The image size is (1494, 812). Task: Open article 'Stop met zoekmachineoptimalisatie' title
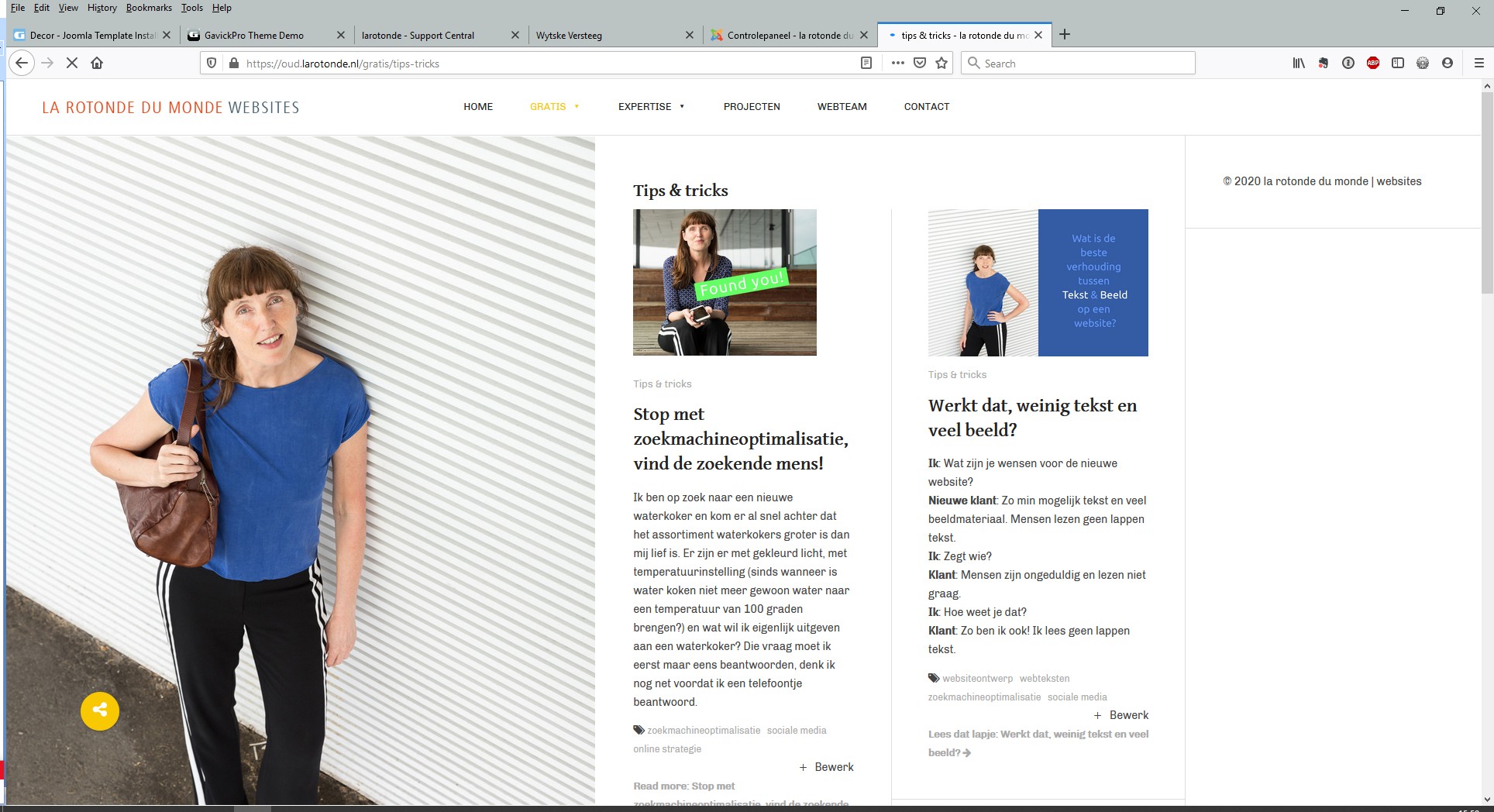[x=741, y=439]
